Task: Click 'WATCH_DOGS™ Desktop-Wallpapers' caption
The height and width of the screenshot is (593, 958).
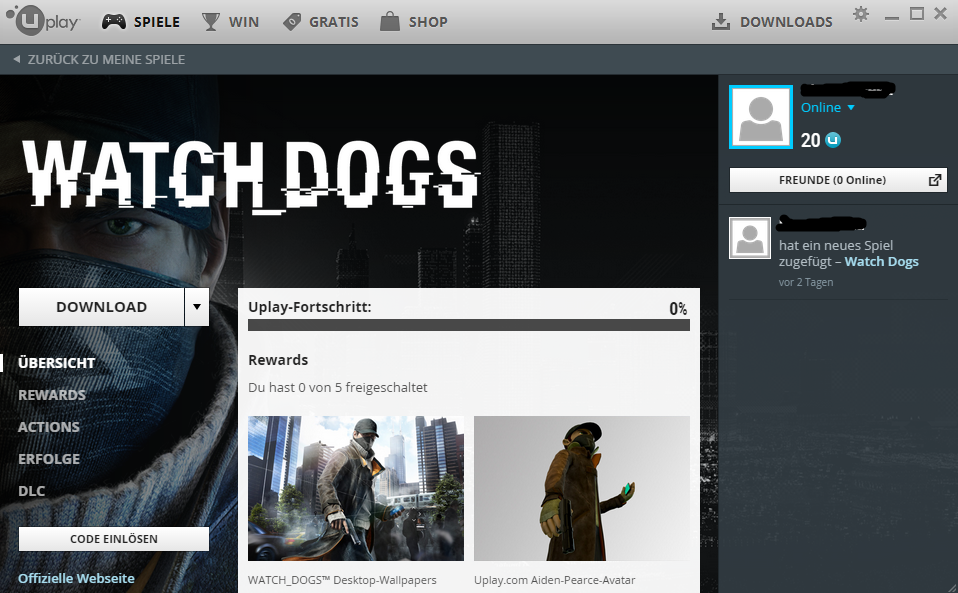Action: [x=342, y=580]
